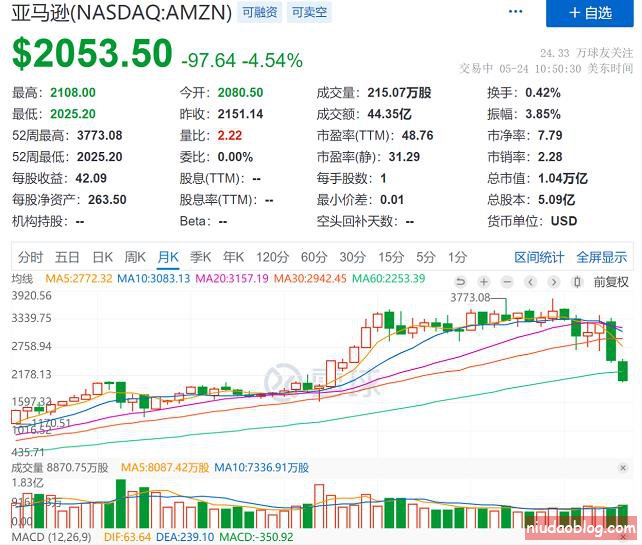642x545 pixels.
Task: Pan chart left with the arrow icon
Action: (531, 282)
